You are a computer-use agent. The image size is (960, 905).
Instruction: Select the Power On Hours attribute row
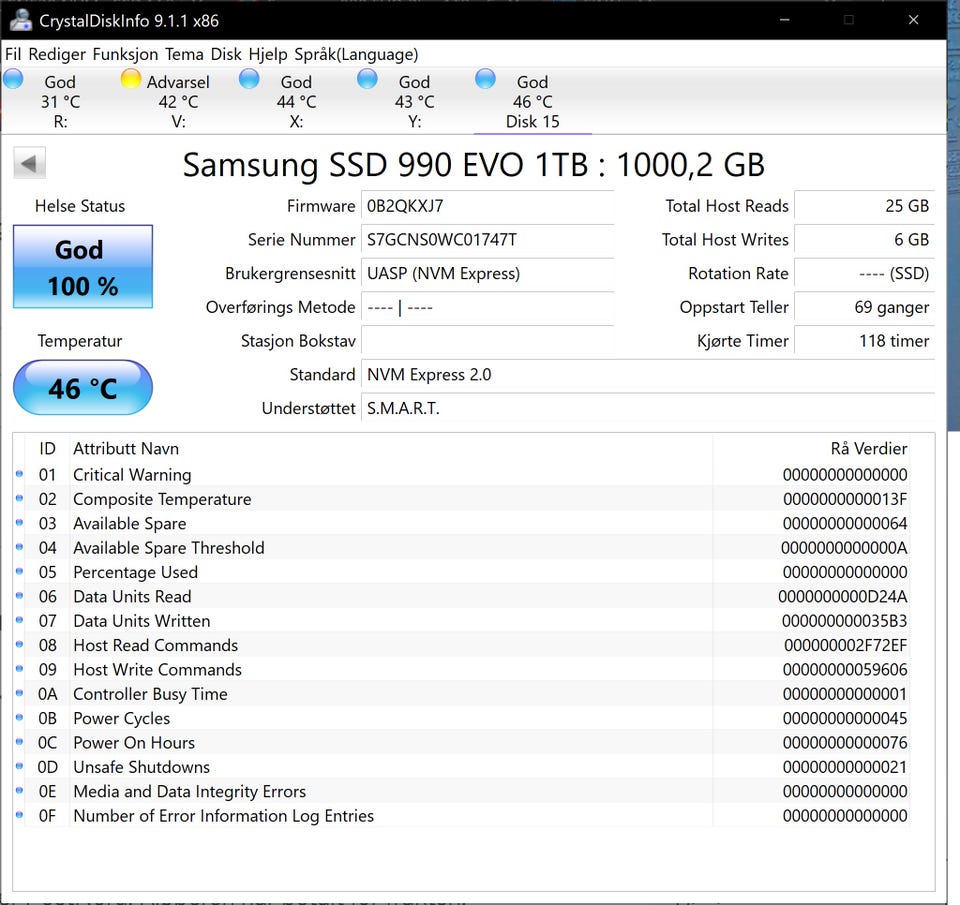(x=462, y=743)
